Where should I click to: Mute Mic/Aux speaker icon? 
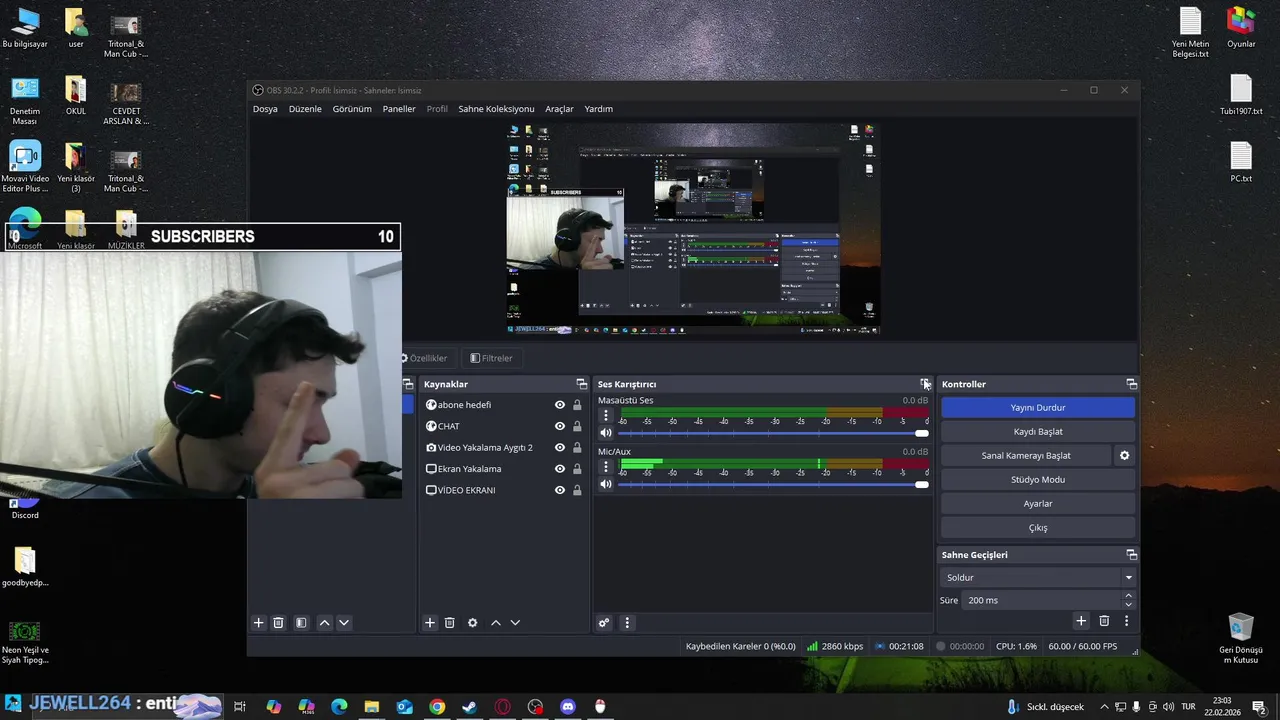605,484
